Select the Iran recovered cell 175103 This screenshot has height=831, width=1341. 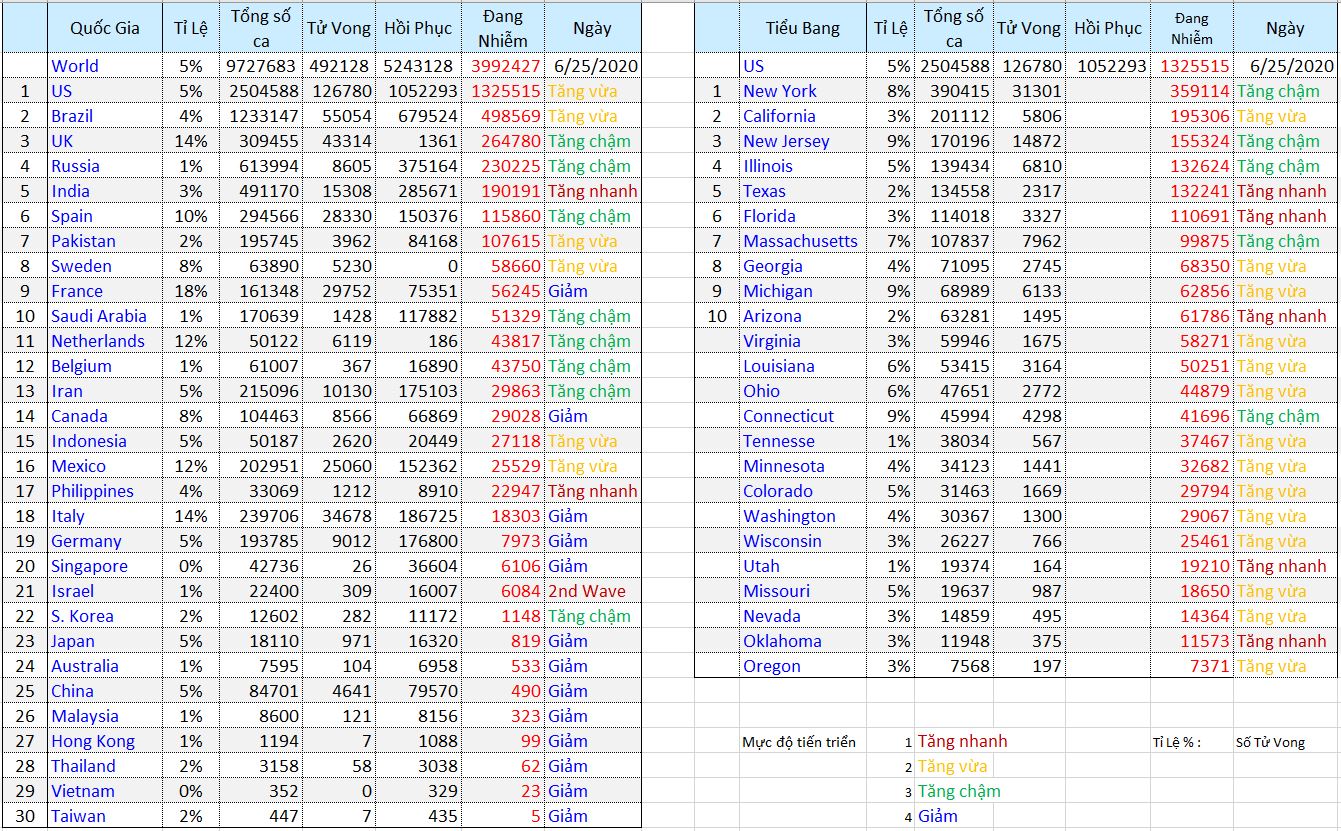pos(419,391)
